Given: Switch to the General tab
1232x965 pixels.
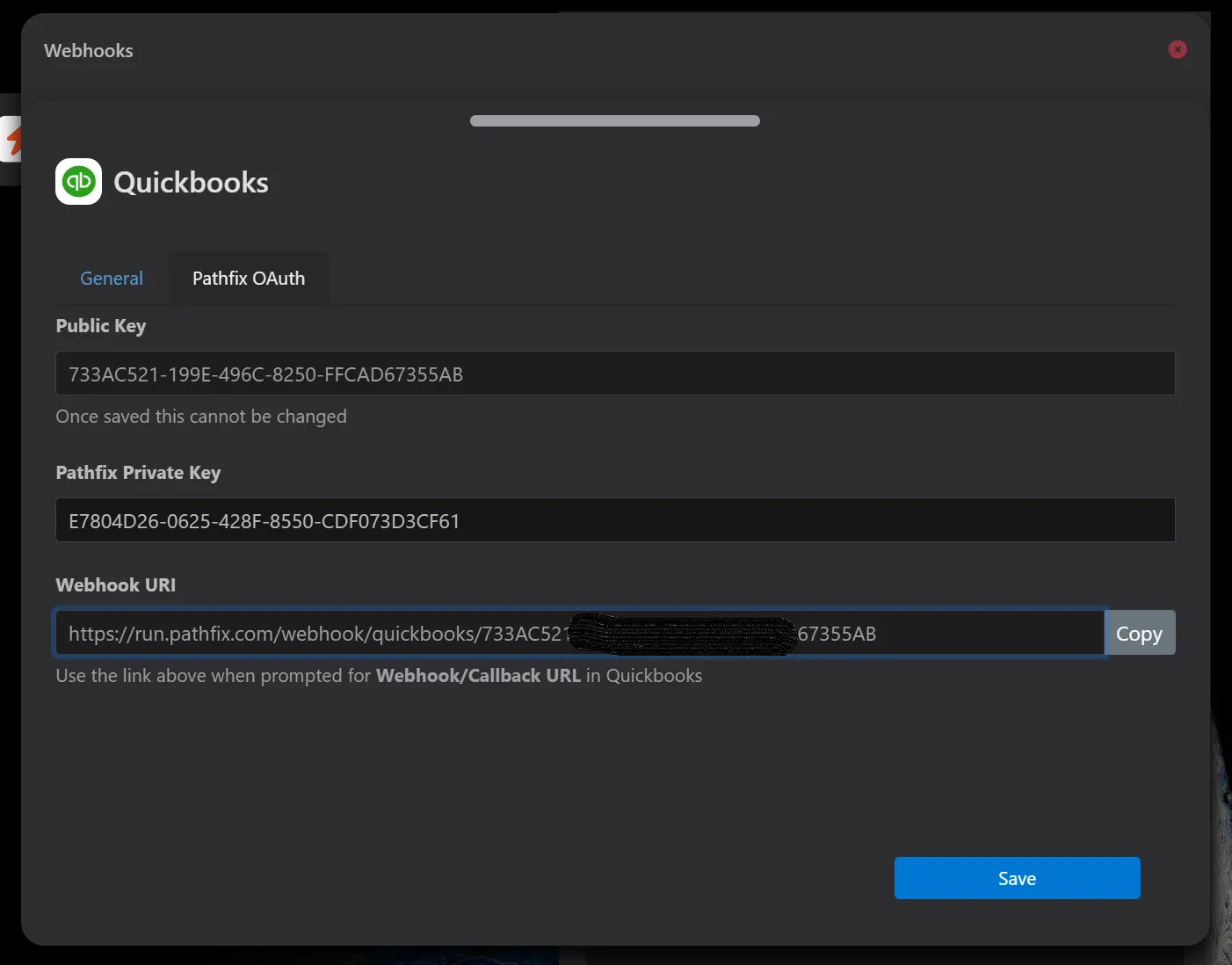Looking at the screenshot, I should (x=112, y=279).
